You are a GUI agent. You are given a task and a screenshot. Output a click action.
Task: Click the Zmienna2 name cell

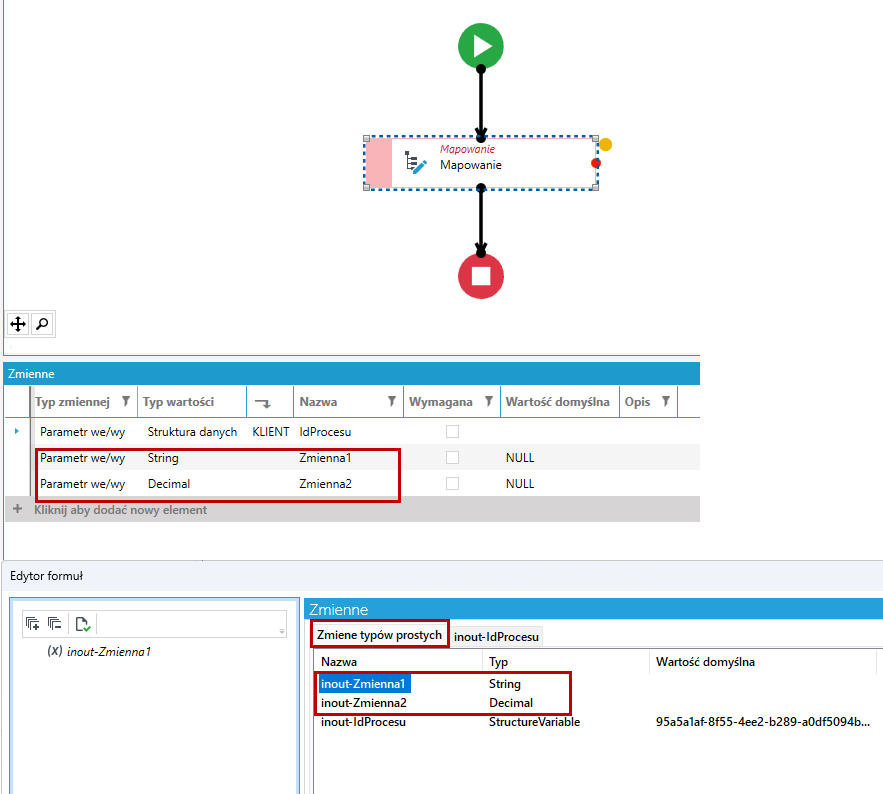325,484
